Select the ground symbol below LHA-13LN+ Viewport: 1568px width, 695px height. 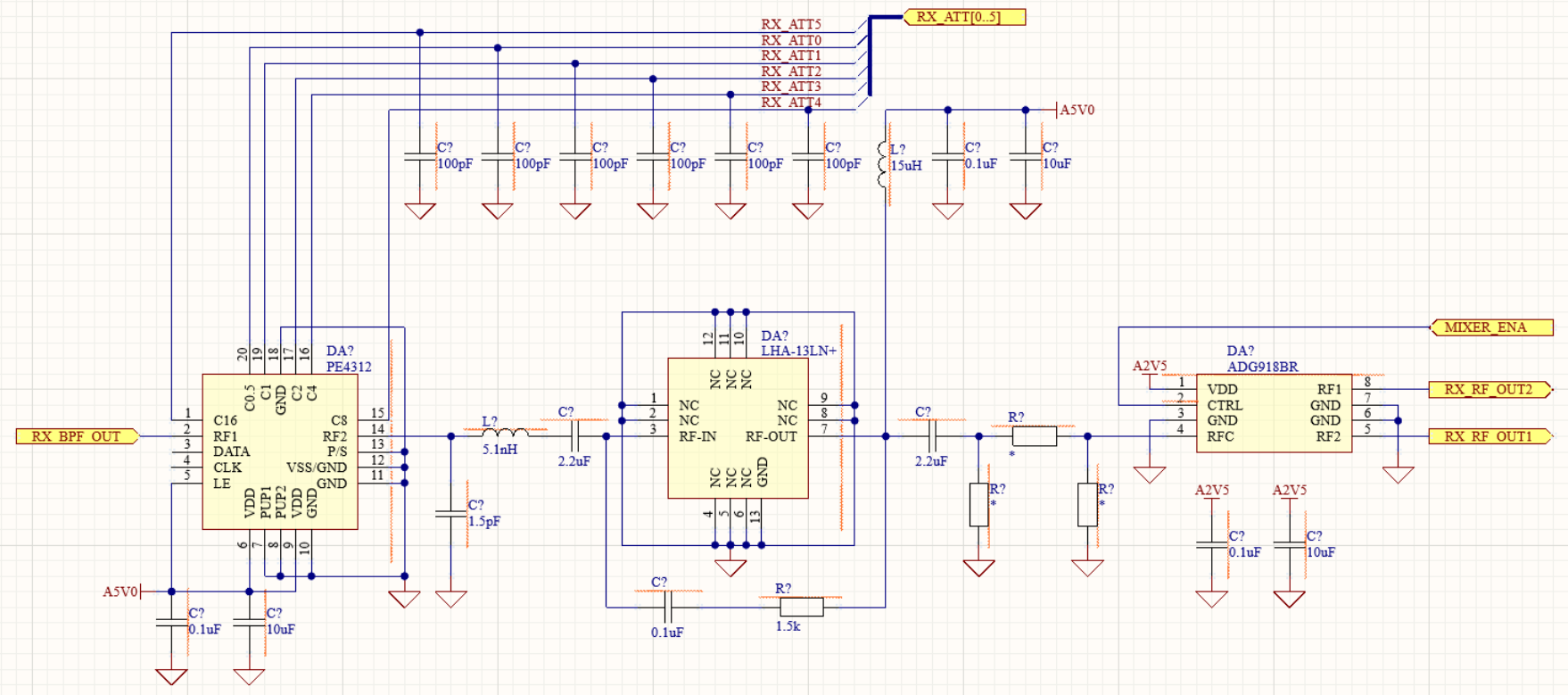[x=730, y=567]
